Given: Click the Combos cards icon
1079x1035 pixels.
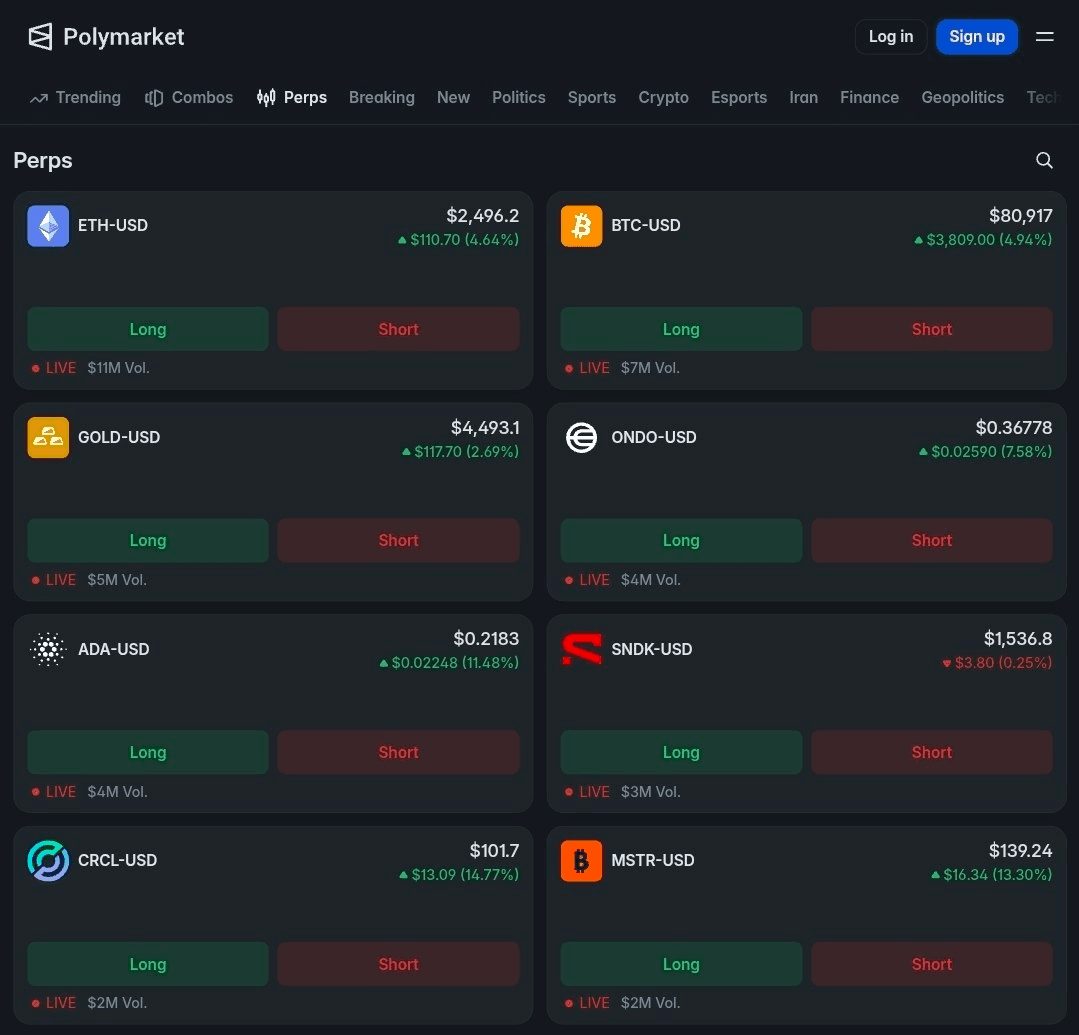Looking at the screenshot, I should (153, 98).
